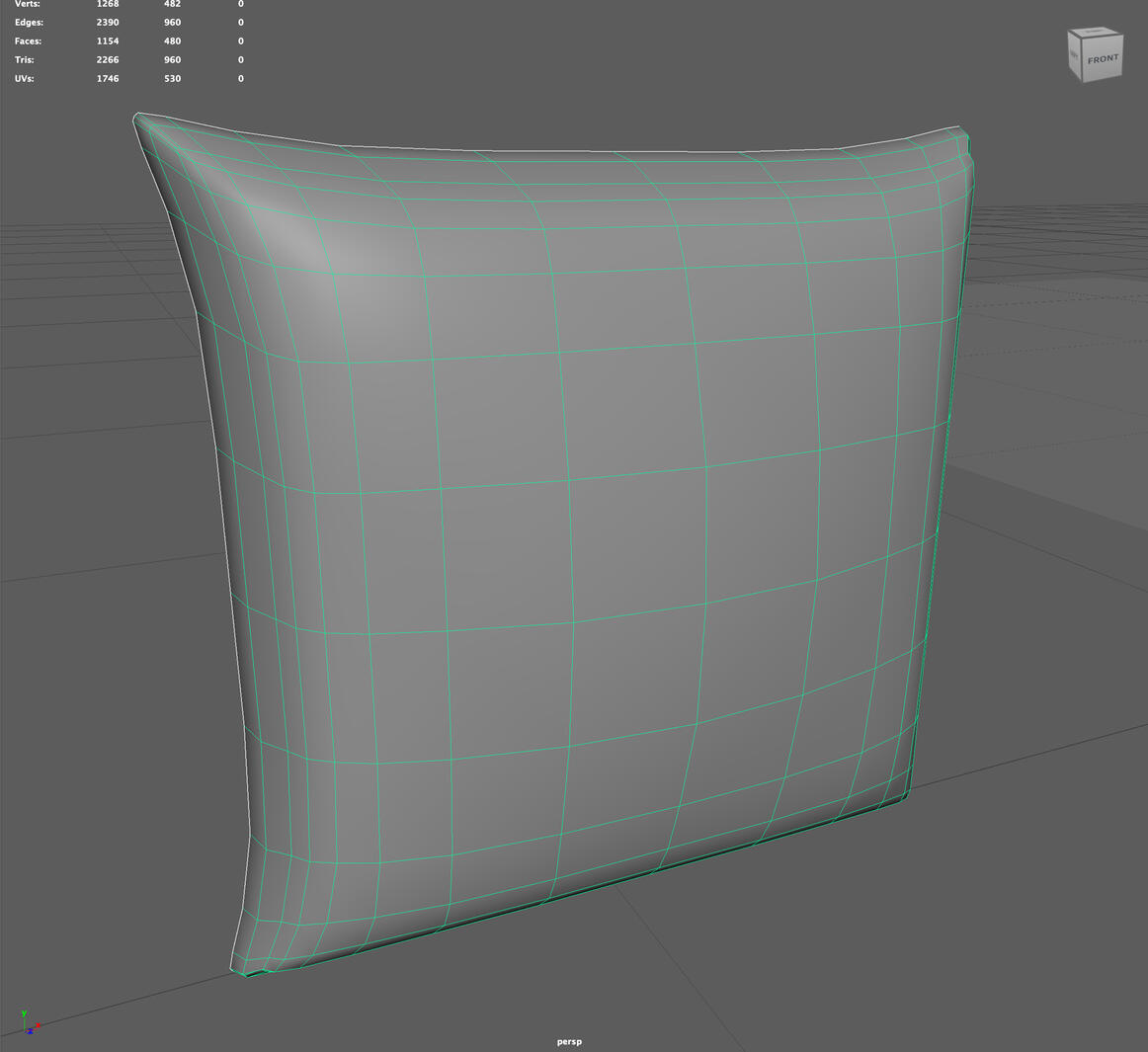This screenshot has height=1052, width=1148.
Task: Click the UVs count reading 1746
Action: (x=107, y=78)
